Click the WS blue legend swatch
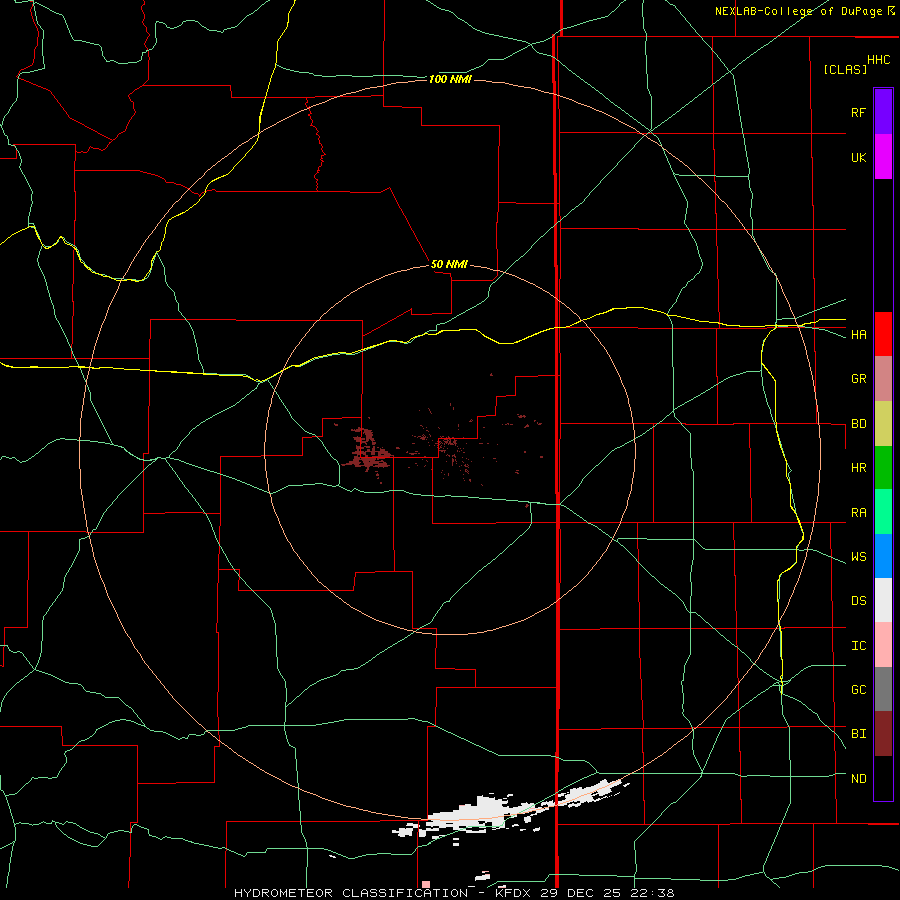The image size is (900, 900). coord(883,556)
